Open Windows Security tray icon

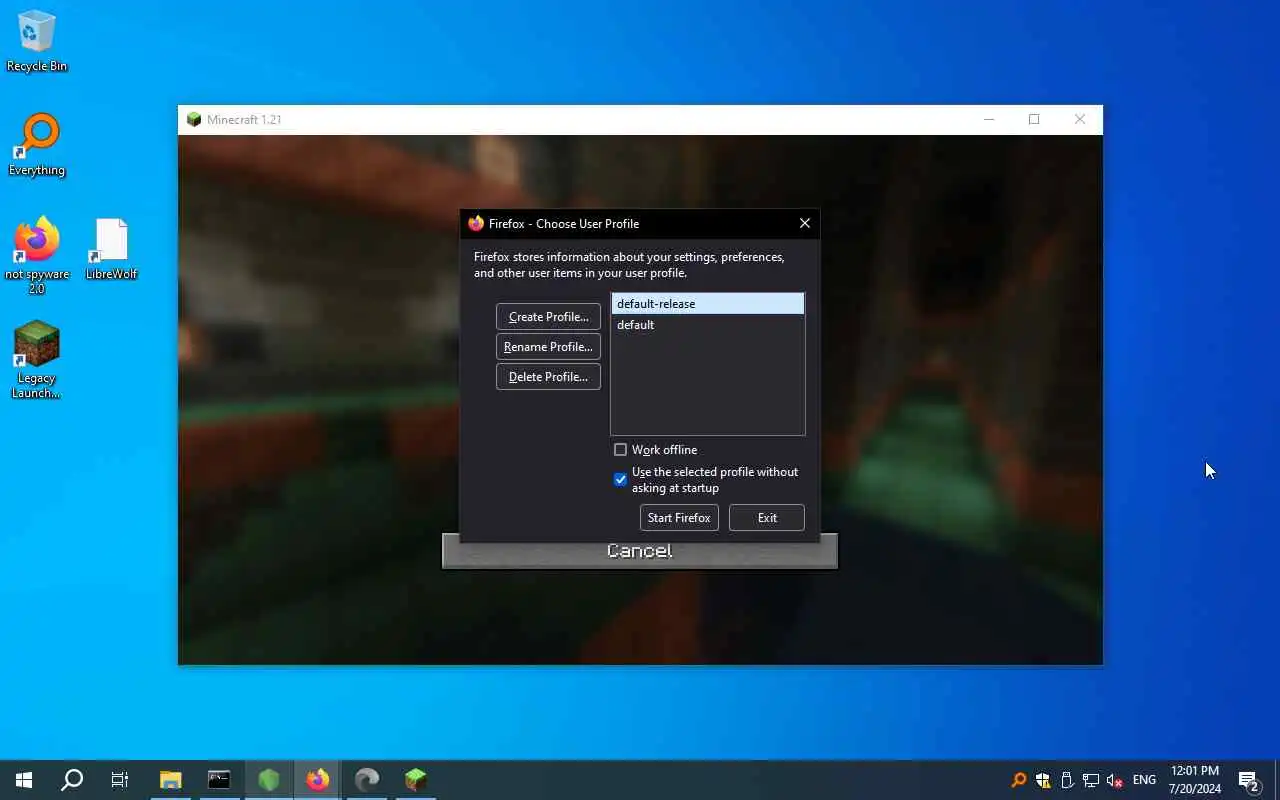[1043, 780]
